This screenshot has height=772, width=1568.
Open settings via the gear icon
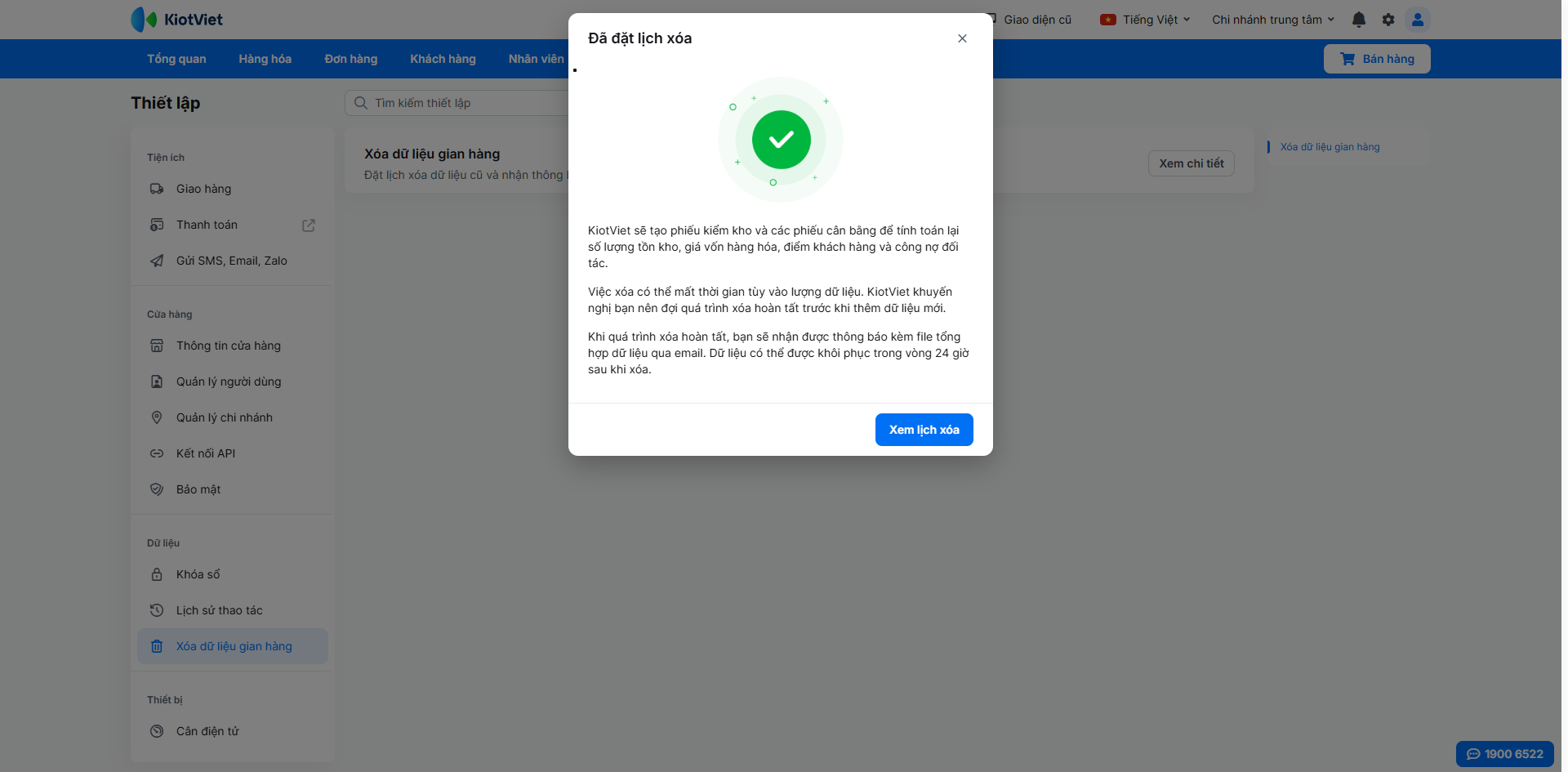[1388, 20]
